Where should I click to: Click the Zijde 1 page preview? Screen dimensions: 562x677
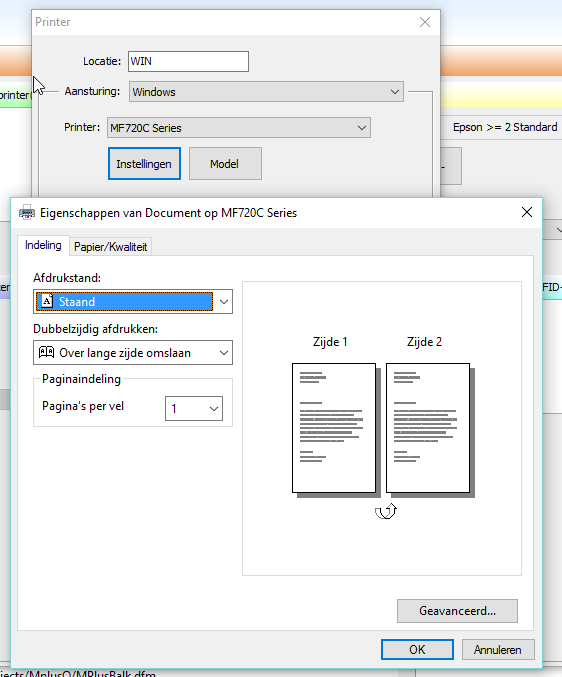coord(334,428)
